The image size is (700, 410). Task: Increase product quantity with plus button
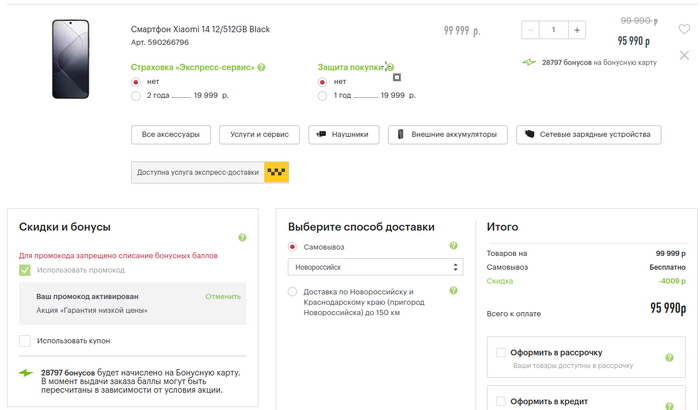tap(577, 30)
